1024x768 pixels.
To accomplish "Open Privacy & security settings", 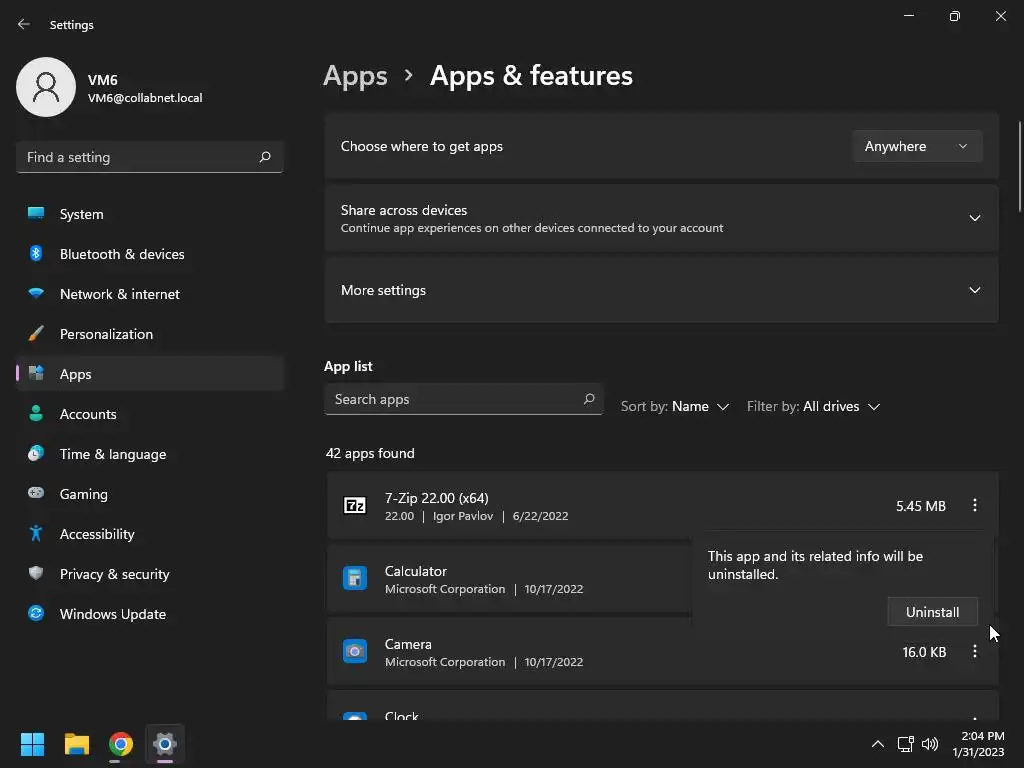I will pyautogui.click(x=114, y=574).
